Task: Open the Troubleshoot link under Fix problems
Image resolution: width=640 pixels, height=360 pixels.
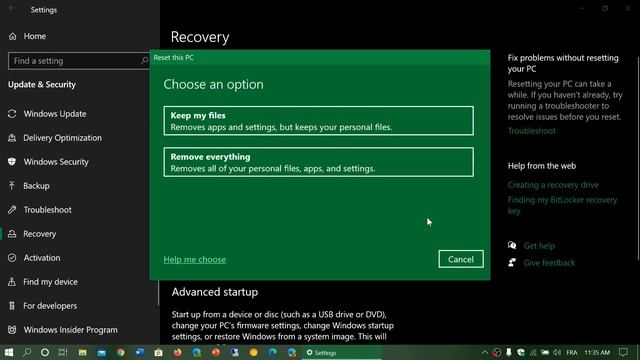Action: tap(531, 131)
